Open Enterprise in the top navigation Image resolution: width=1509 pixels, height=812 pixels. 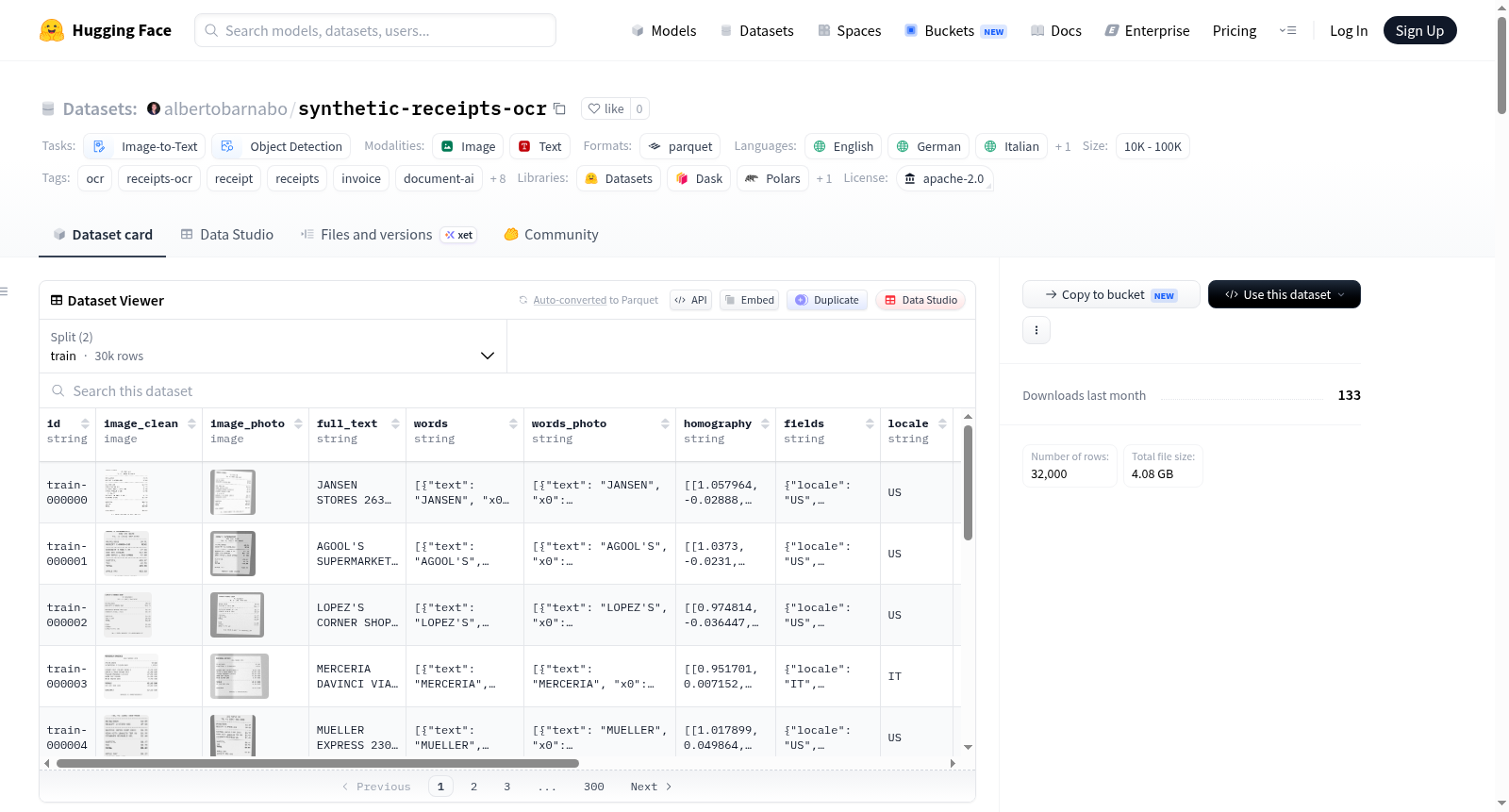tap(1147, 30)
